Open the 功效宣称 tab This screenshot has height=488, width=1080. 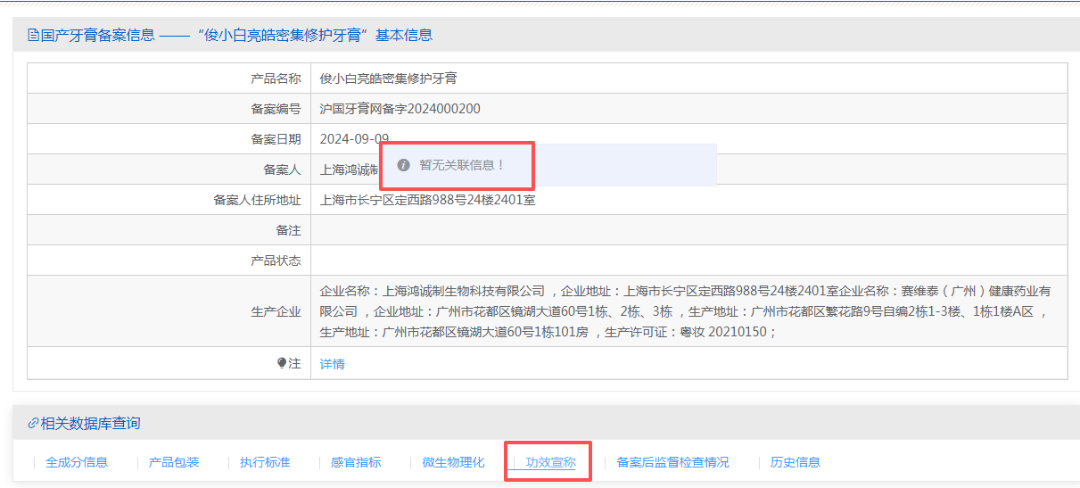click(x=551, y=462)
